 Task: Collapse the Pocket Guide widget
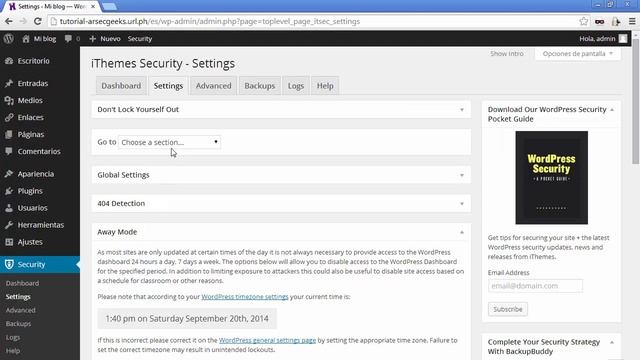pos(612,110)
